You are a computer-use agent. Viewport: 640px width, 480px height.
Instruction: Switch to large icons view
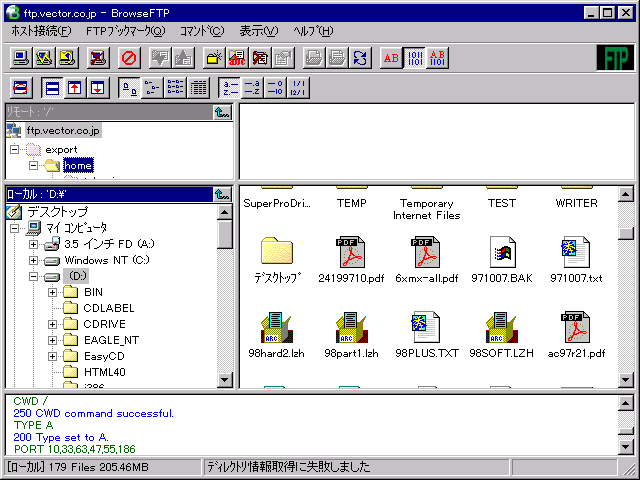[129, 88]
